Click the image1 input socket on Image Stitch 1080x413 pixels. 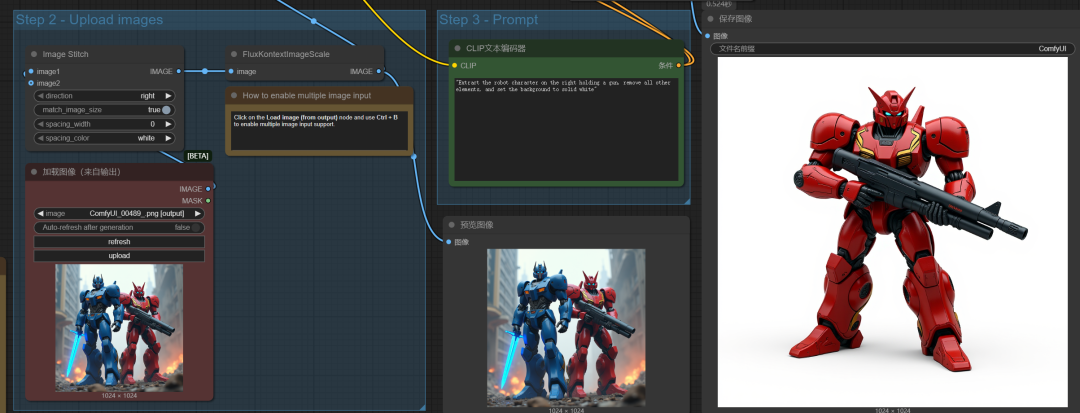tap(31, 71)
